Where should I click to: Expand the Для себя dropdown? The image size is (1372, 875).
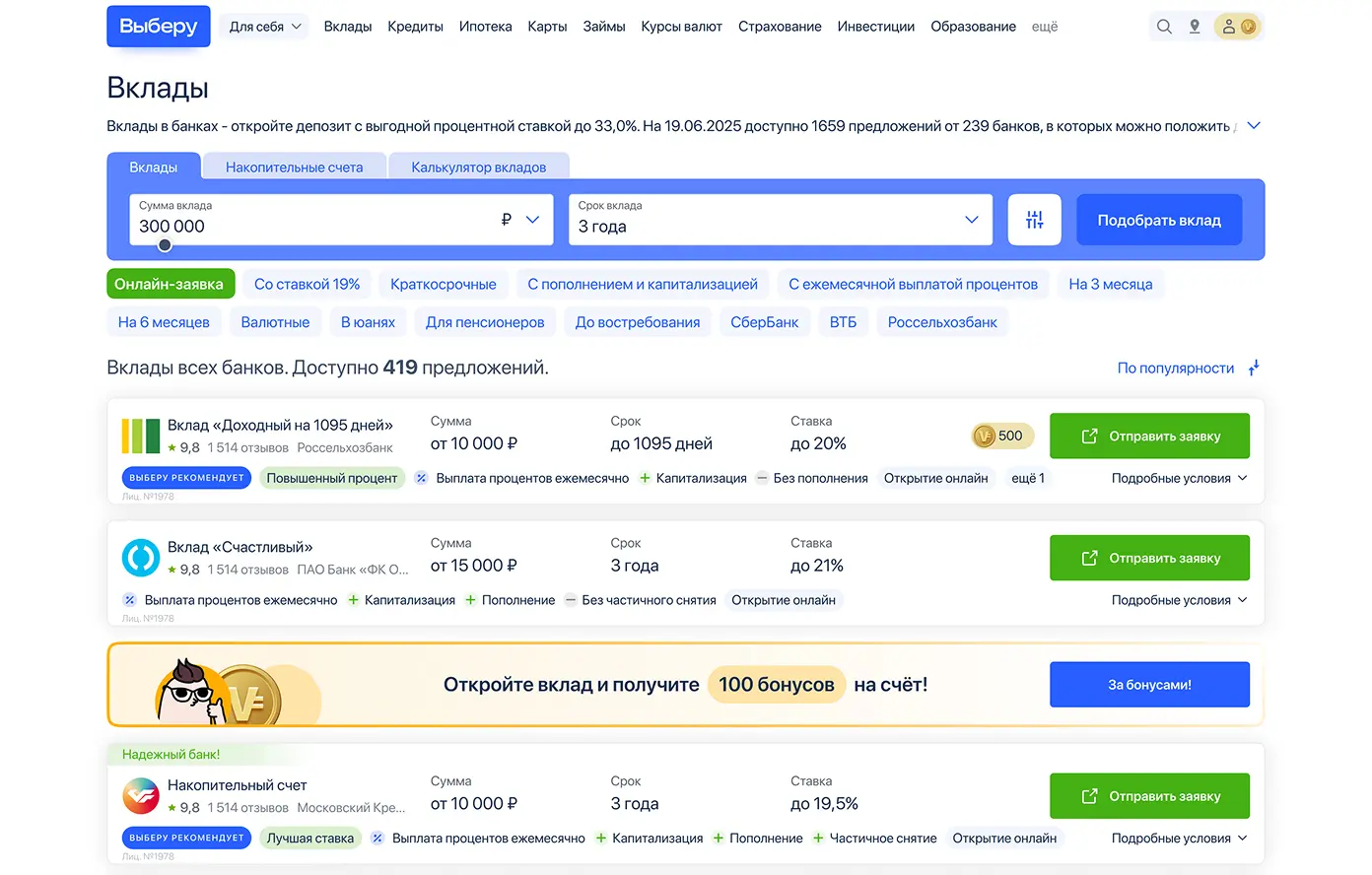point(265,27)
